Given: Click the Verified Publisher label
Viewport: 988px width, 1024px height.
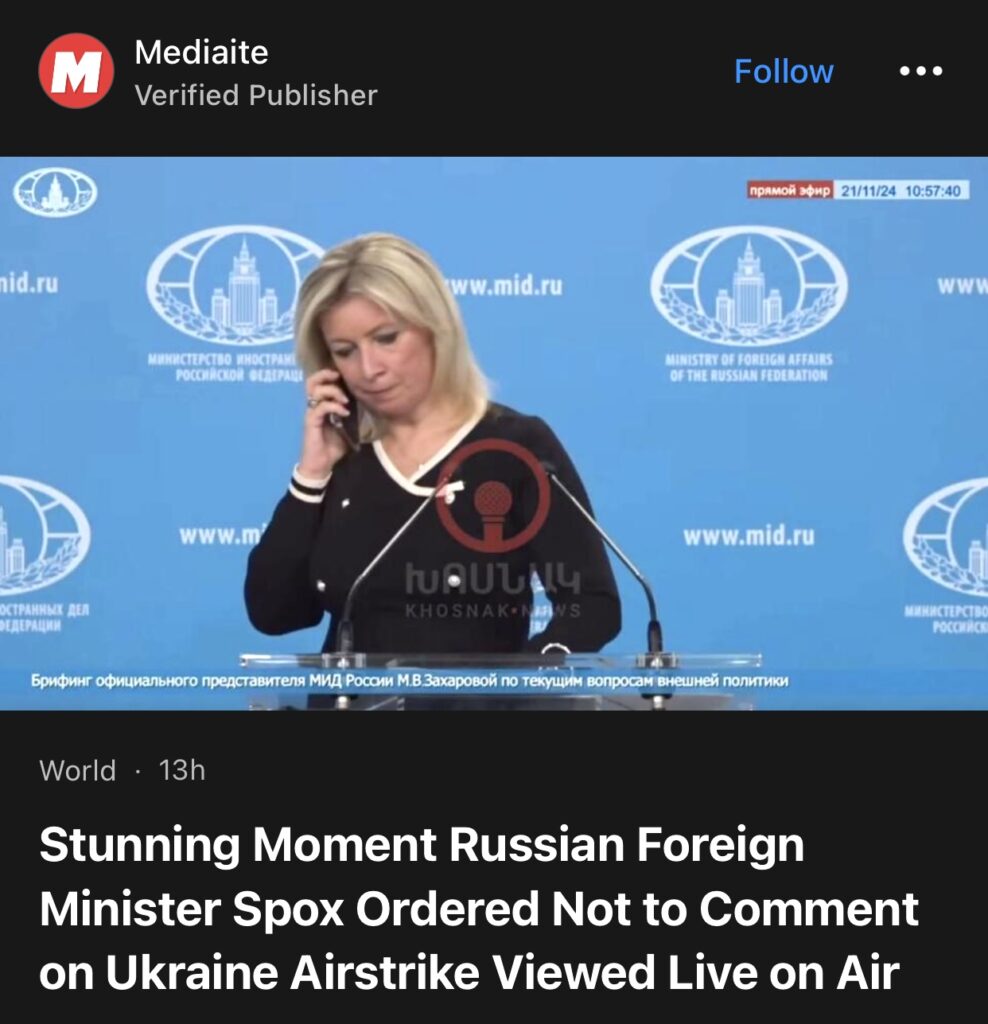Looking at the screenshot, I should point(256,95).
